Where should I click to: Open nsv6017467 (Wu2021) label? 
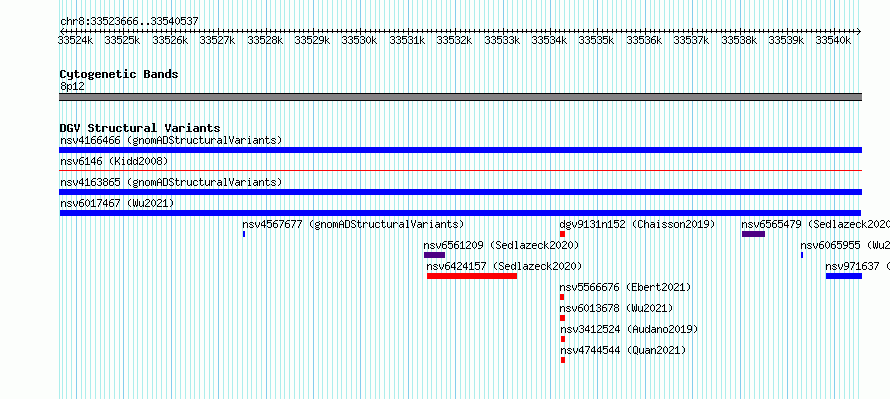(x=117, y=203)
